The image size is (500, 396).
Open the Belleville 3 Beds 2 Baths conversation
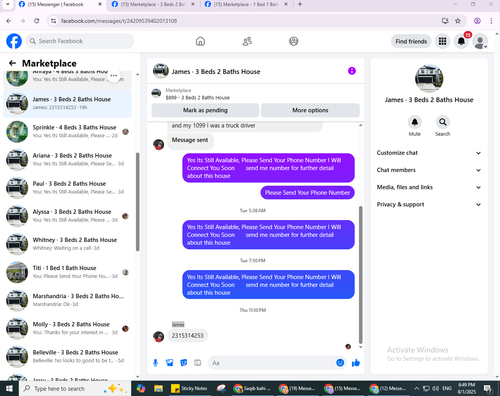[67, 356]
